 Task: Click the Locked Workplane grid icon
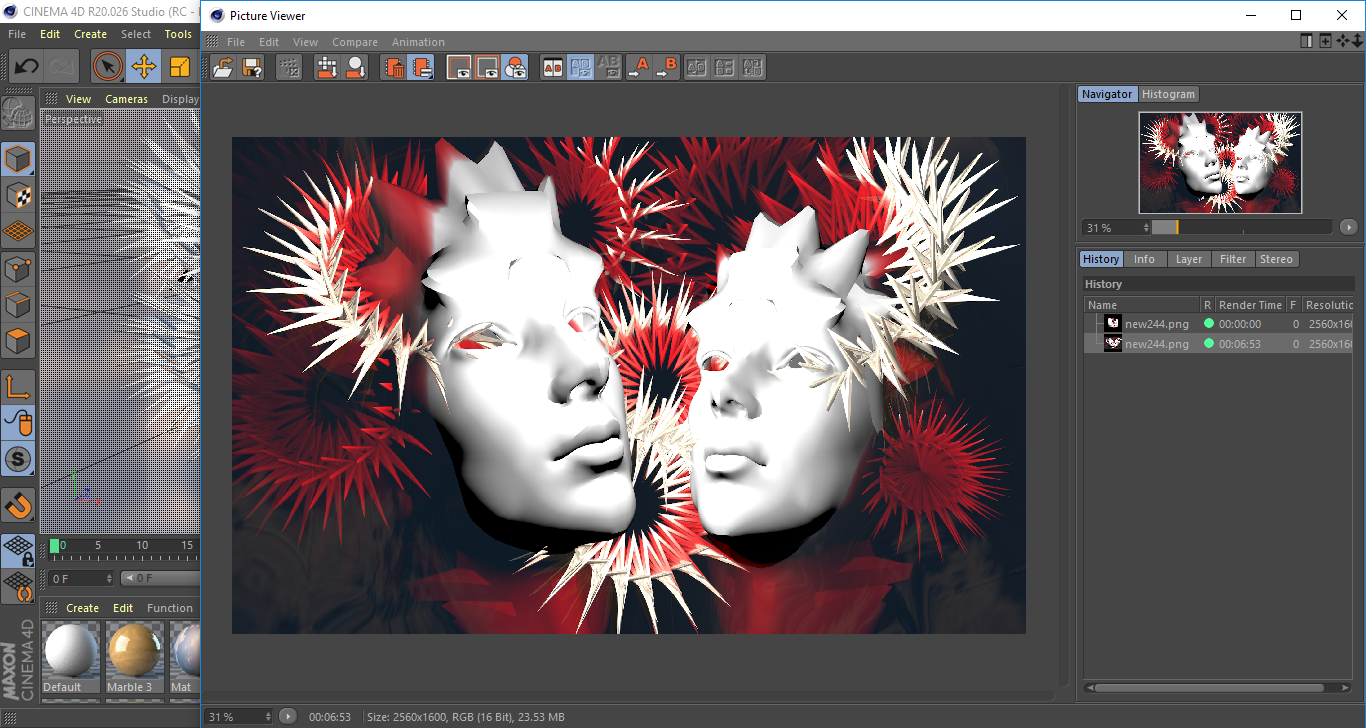(x=18, y=549)
